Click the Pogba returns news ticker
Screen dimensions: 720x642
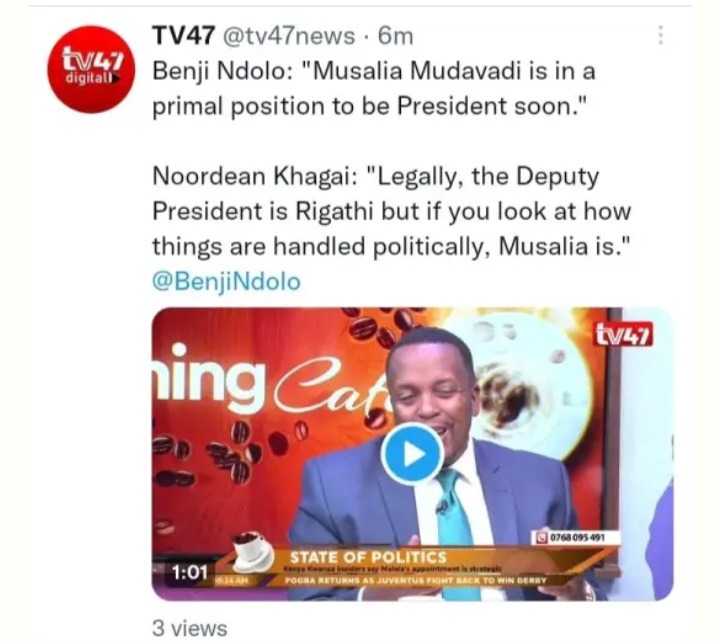(416, 580)
